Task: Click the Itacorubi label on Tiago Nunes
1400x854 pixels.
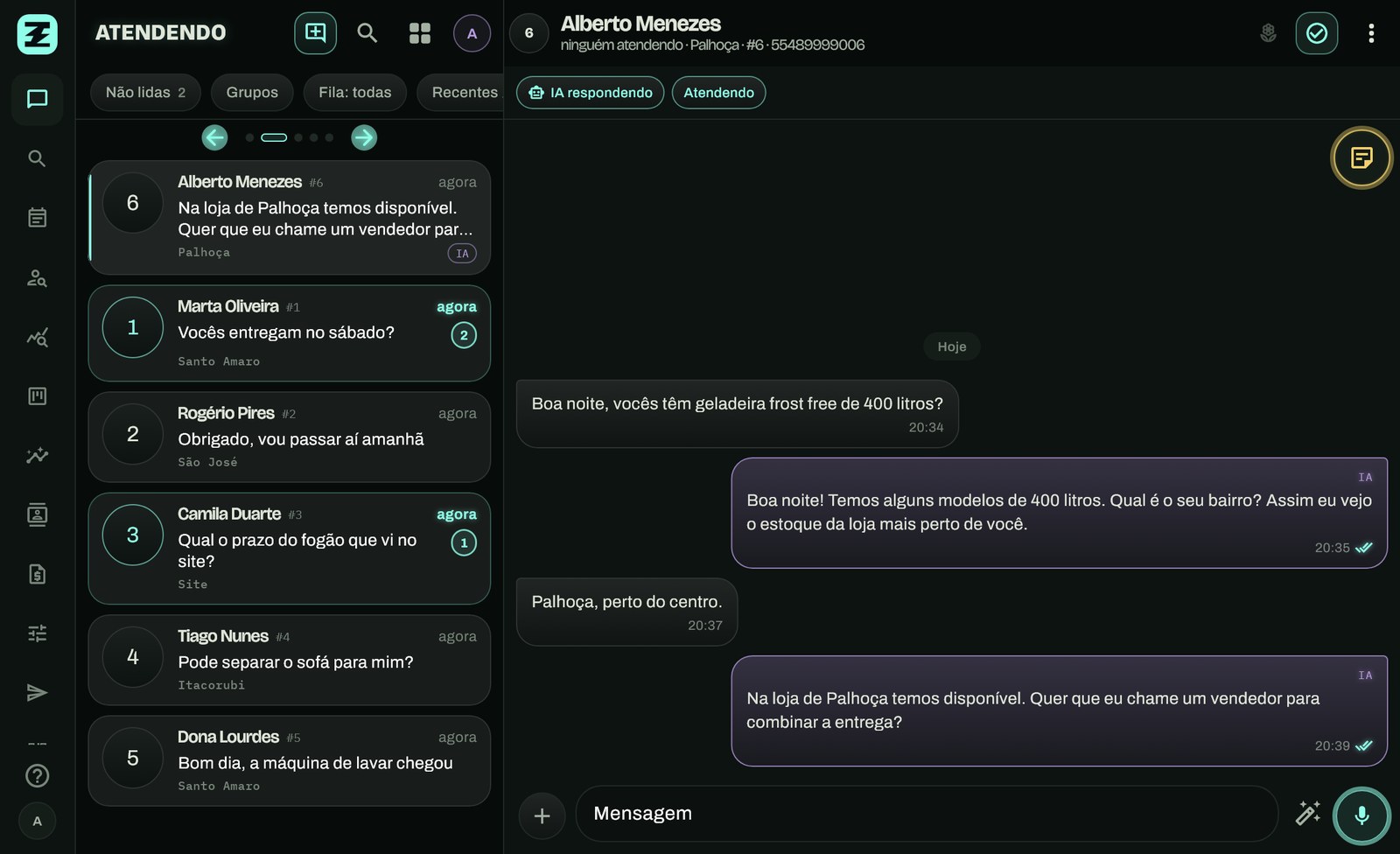Action: (x=212, y=685)
